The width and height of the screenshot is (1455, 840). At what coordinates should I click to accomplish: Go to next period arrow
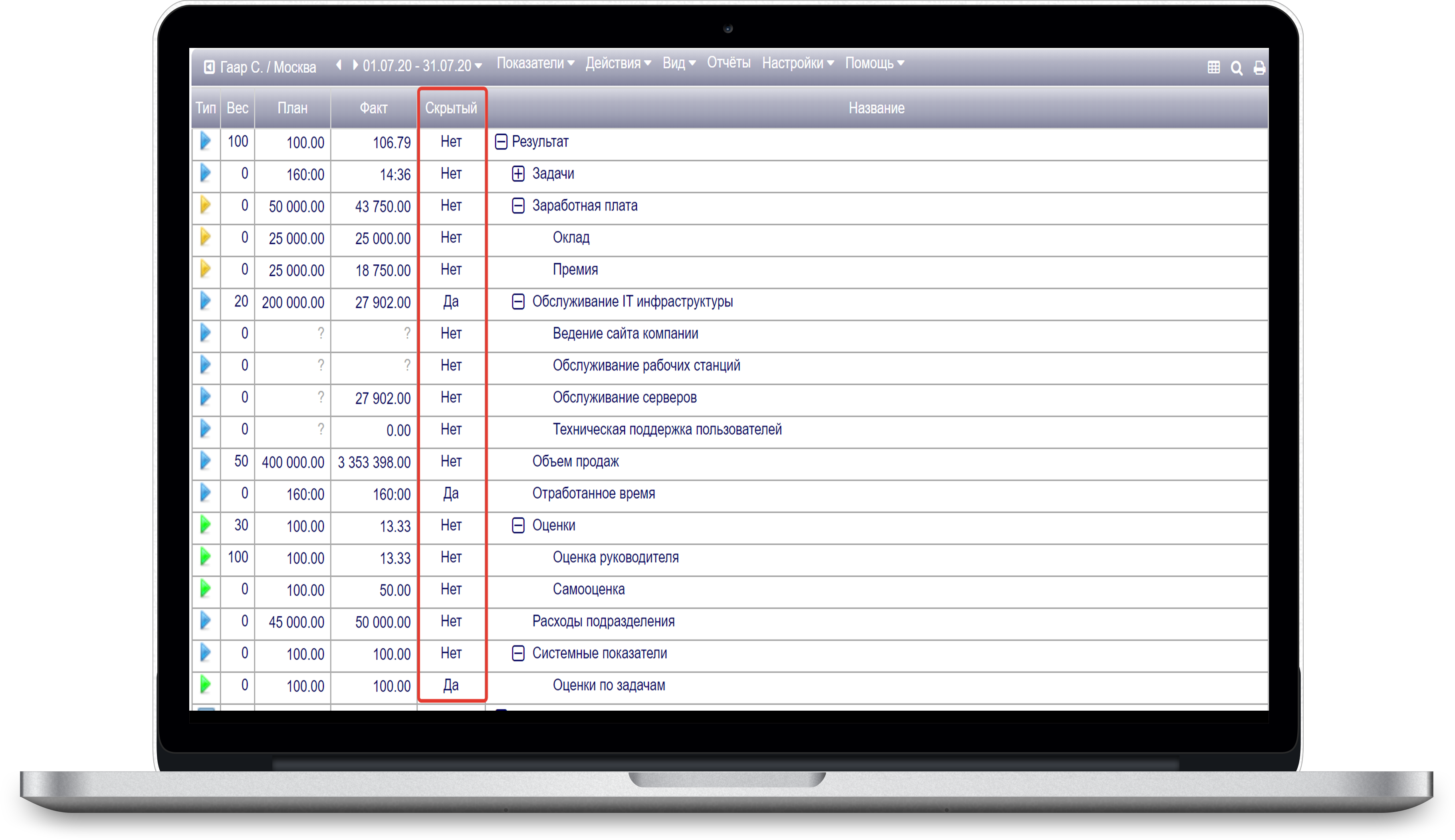pos(355,65)
